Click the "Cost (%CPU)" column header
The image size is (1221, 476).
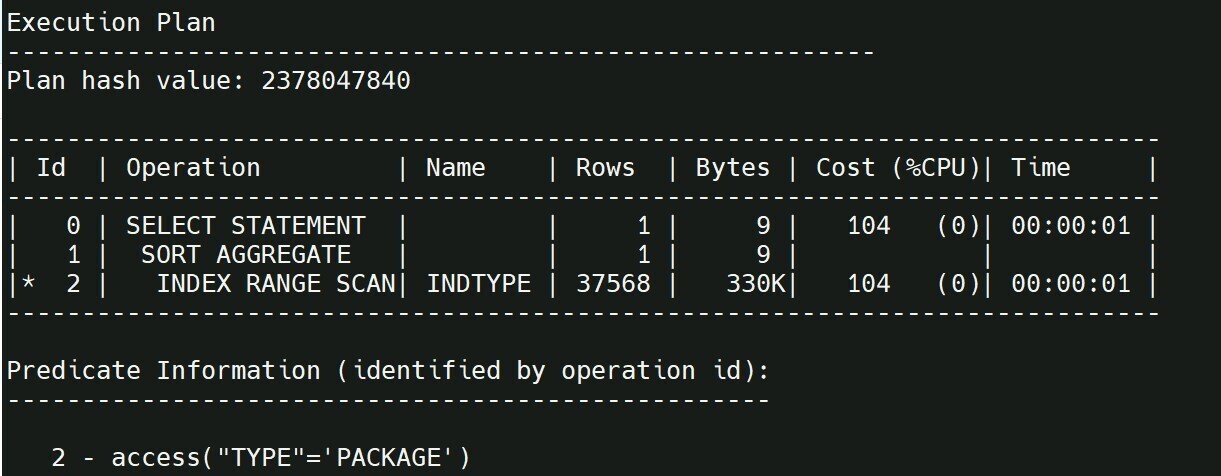(x=897, y=168)
